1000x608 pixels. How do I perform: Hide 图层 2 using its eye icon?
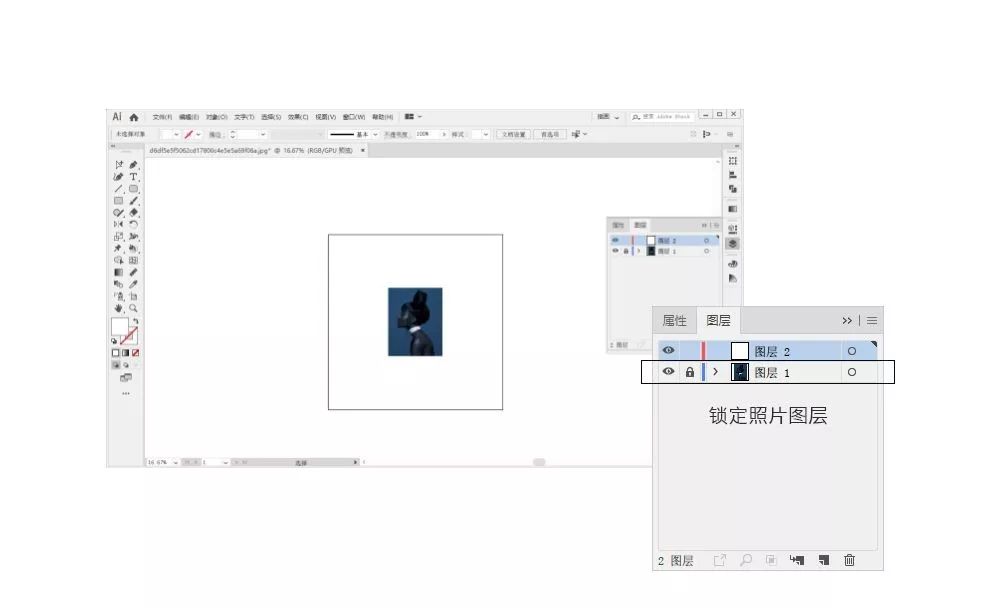[x=668, y=351]
